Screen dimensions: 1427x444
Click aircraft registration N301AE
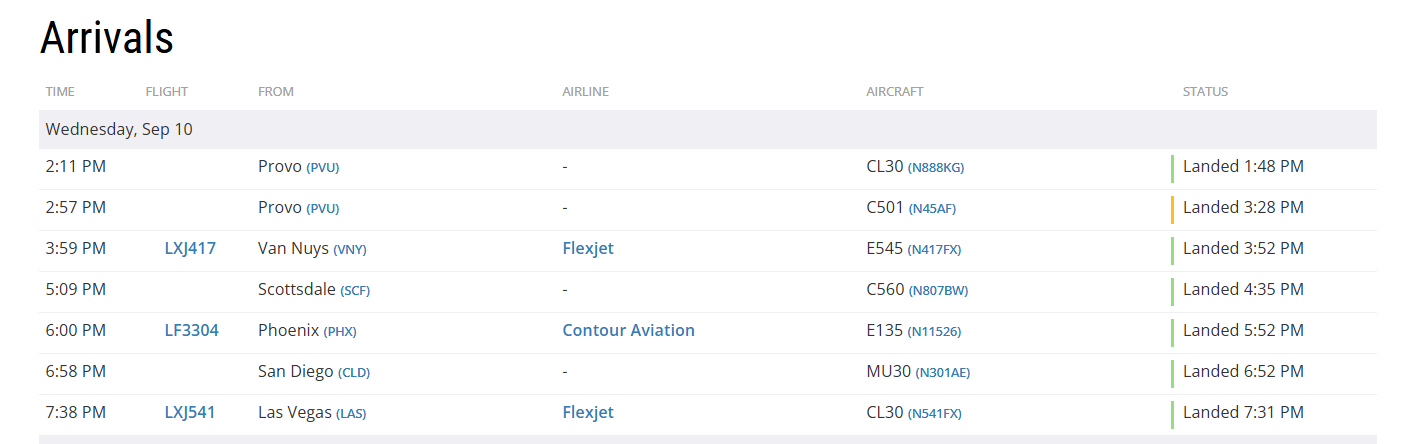(942, 373)
